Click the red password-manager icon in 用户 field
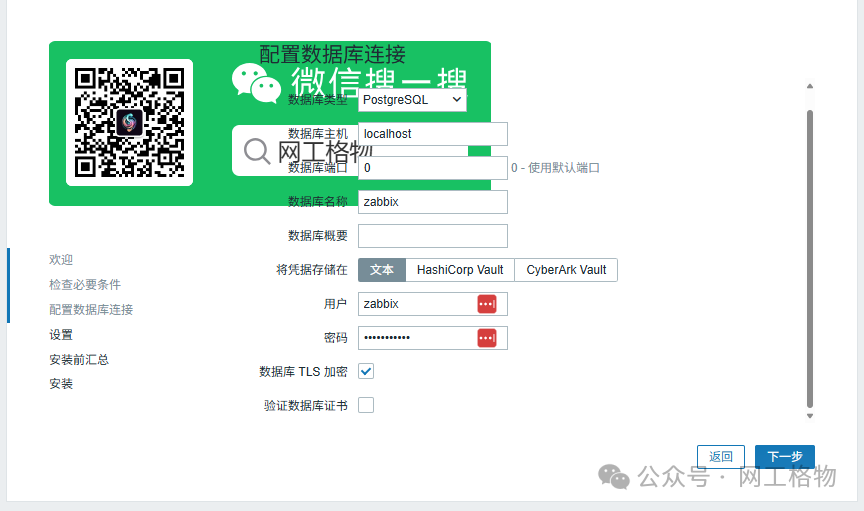Image resolution: width=864 pixels, height=511 pixels. click(x=487, y=304)
